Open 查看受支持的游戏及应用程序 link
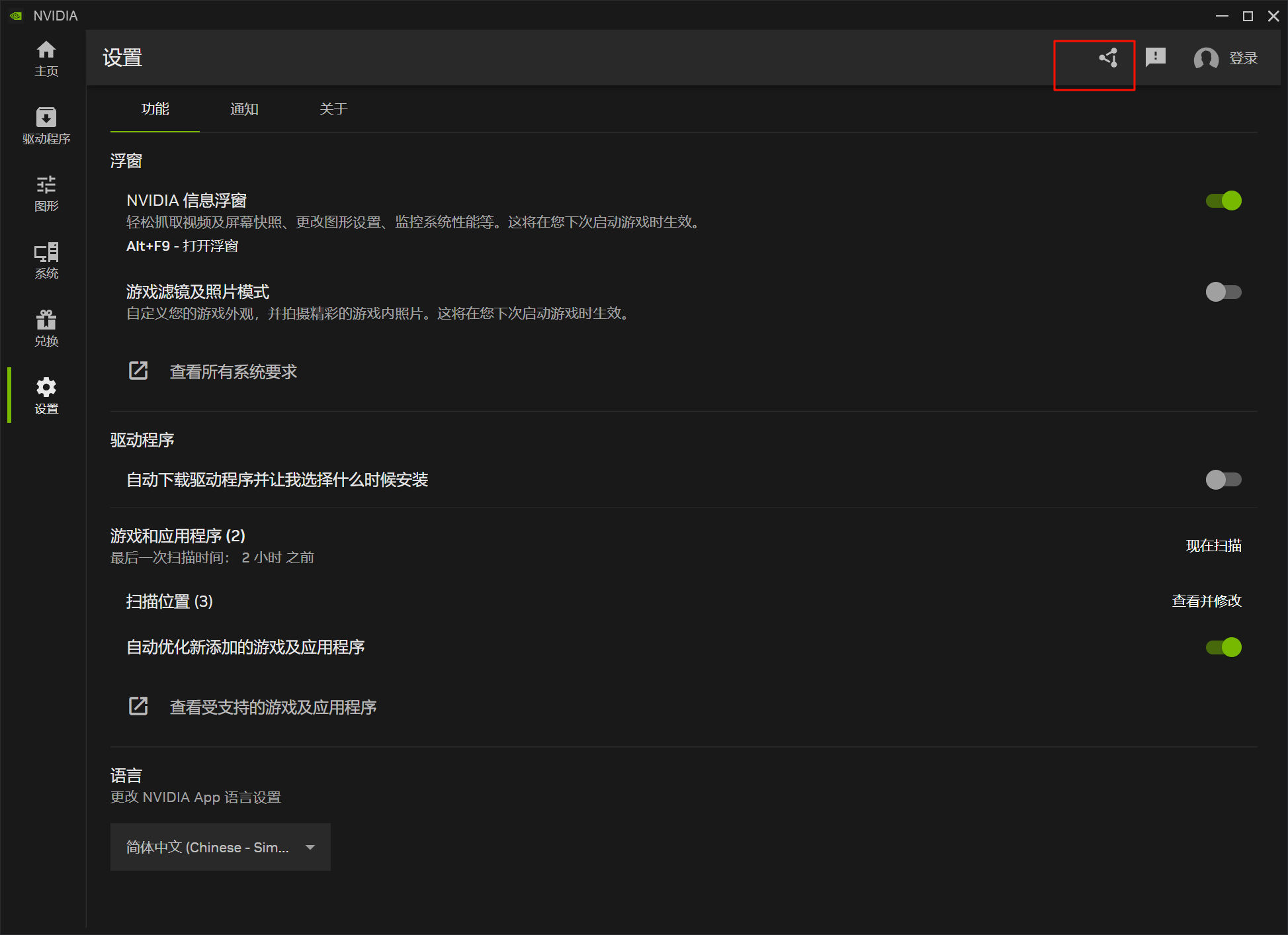The width and height of the screenshot is (1288, 935). point(272,707)
